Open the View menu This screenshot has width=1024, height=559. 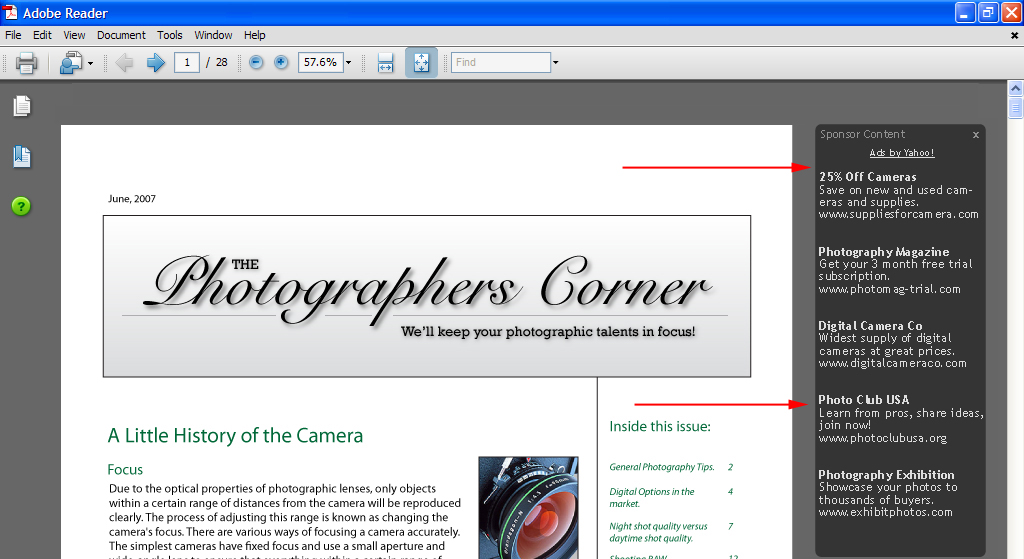pos(74,35)
